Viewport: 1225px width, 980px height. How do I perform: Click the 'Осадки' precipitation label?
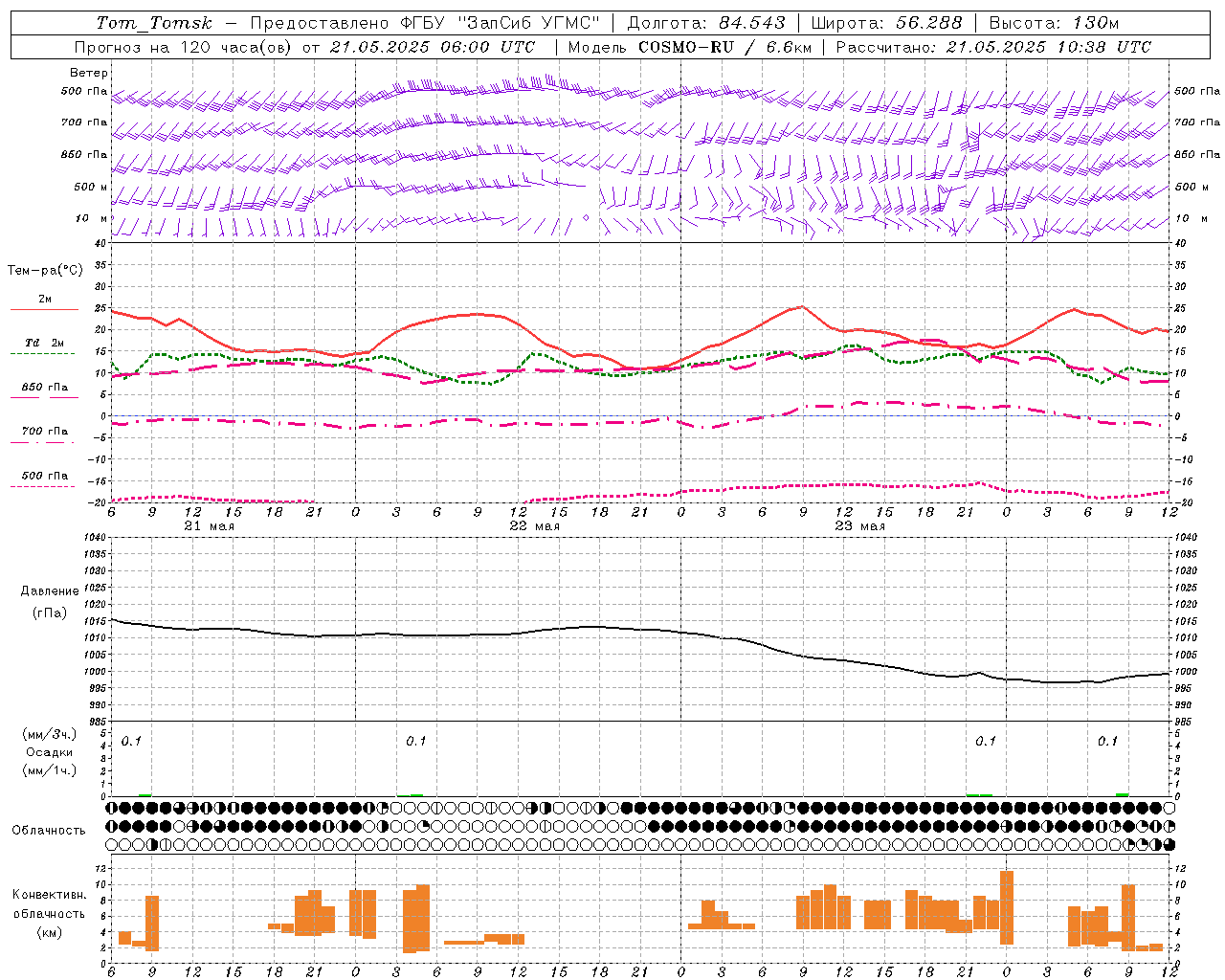49,752
